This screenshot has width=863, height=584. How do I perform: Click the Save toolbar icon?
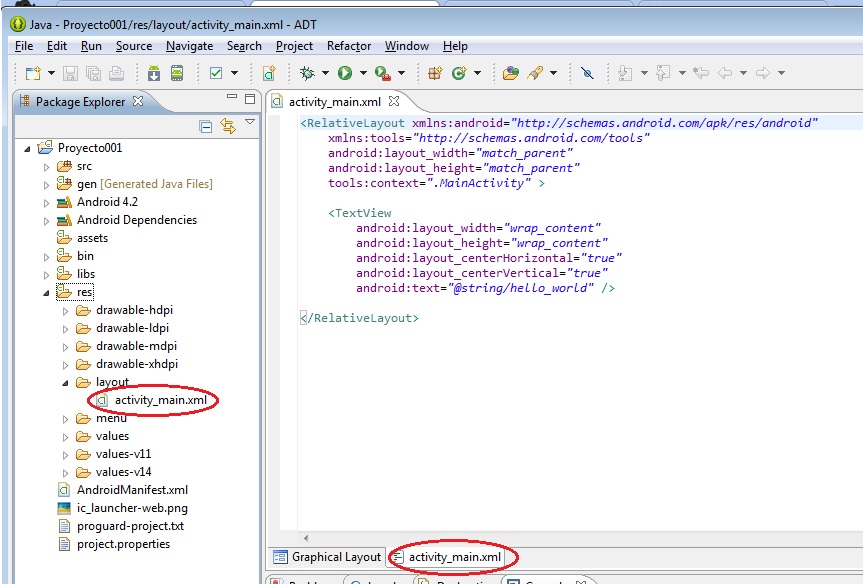point(70,73)
